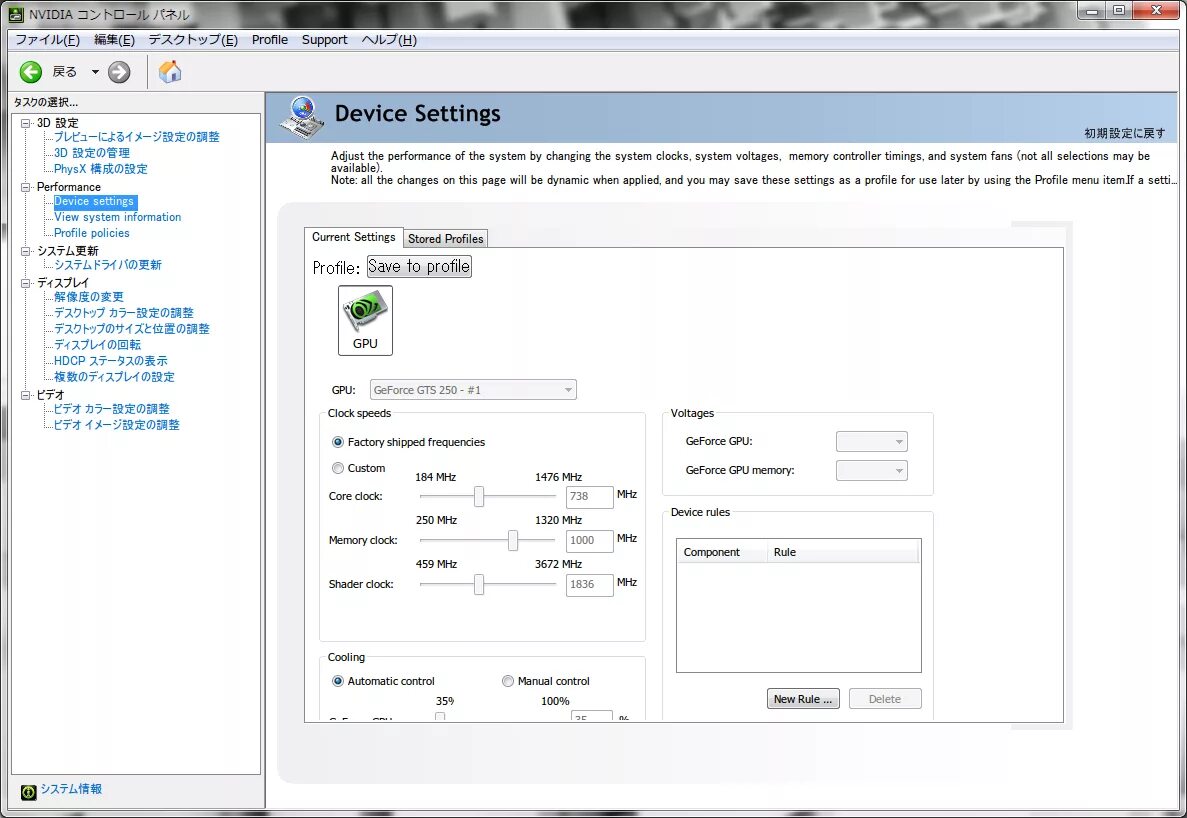
Task: Select Device settings in tree
Action: 95,201
